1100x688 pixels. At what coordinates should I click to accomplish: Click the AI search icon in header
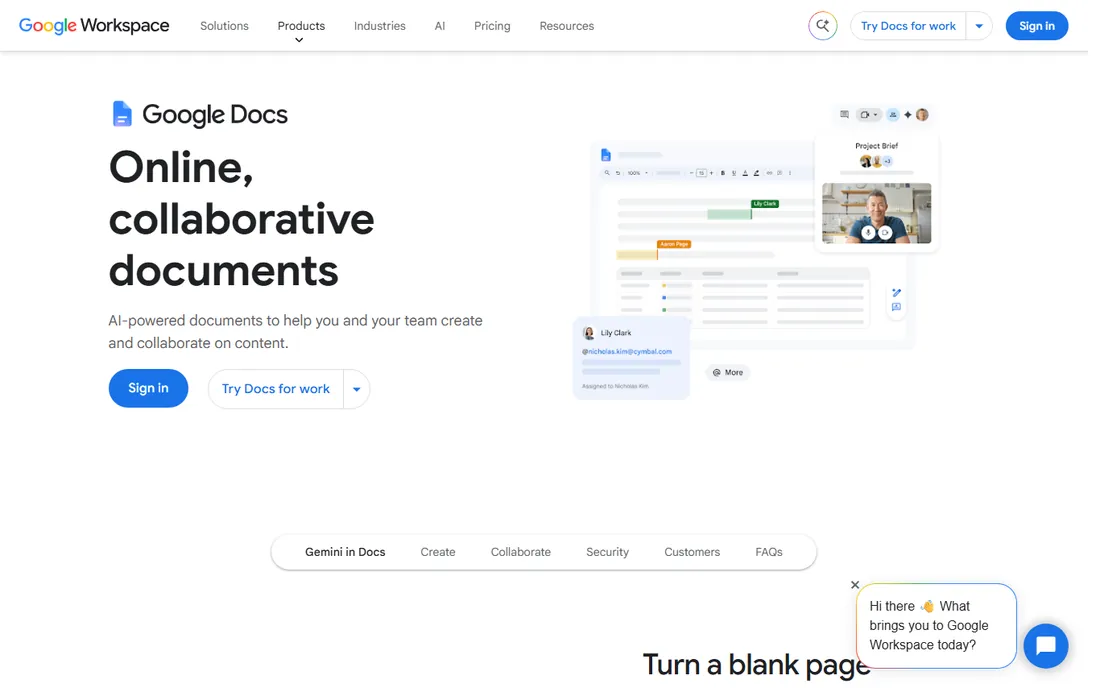tap(822, 26)
